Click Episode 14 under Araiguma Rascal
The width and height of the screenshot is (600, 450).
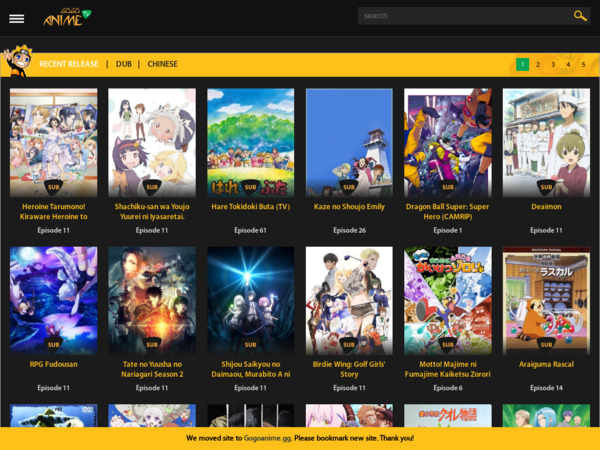(x=546, y=388)
